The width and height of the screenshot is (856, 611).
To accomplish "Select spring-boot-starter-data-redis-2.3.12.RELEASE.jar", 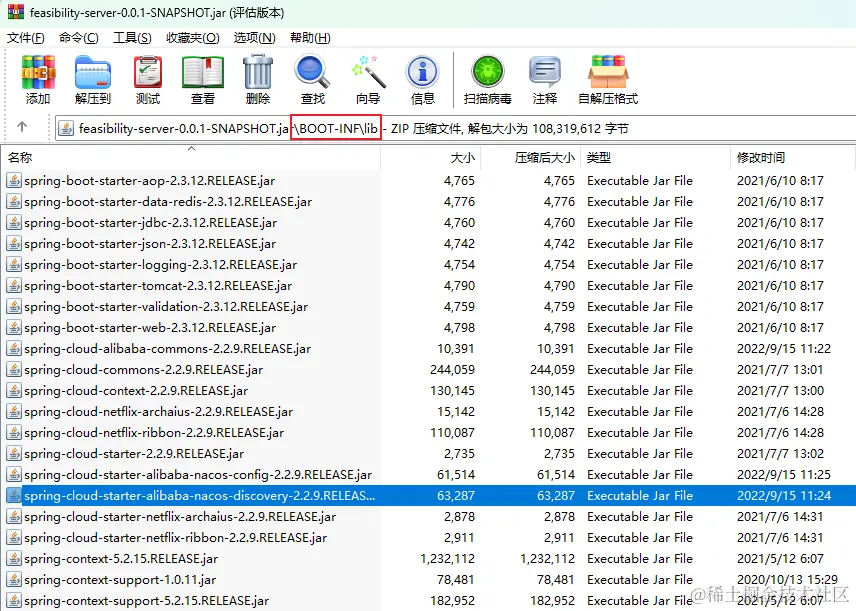I will (168, 201).
